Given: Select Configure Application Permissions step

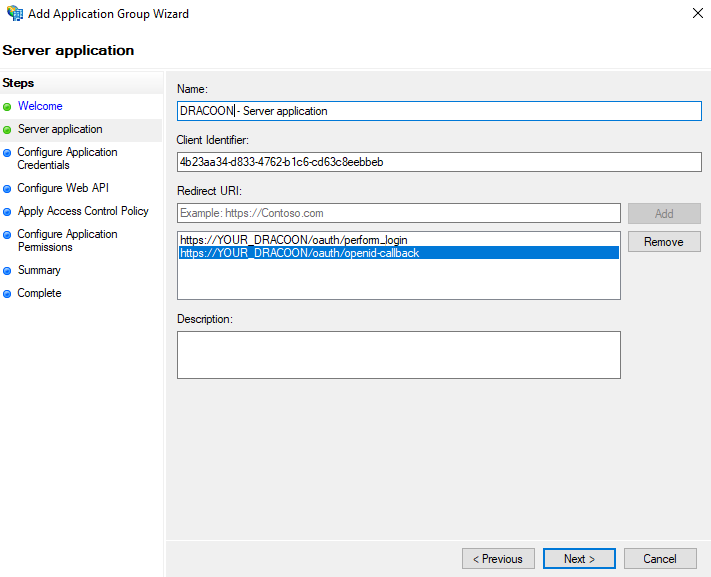Looking at the screenshot, I should pos(67,240).
